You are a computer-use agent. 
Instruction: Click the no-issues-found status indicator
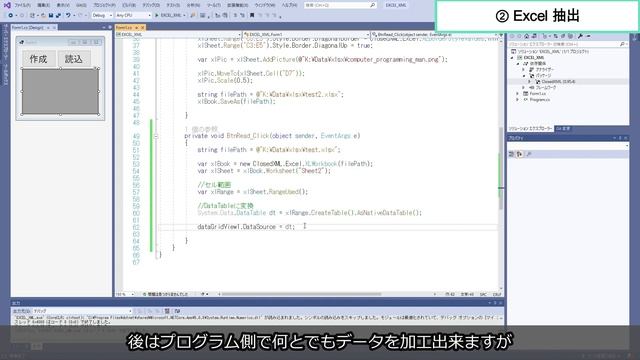tap(166, 294)
